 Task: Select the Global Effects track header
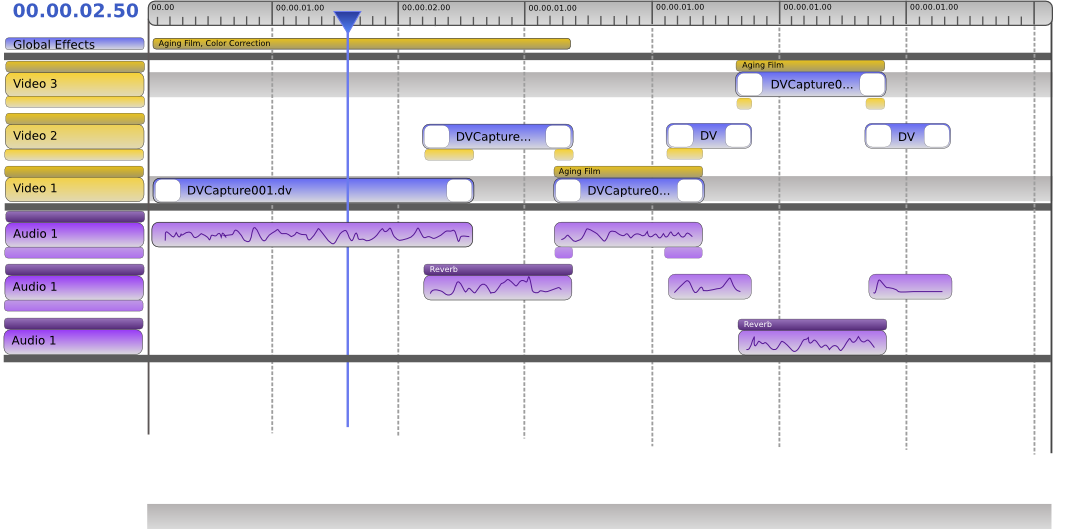click(x=75, y=44)
